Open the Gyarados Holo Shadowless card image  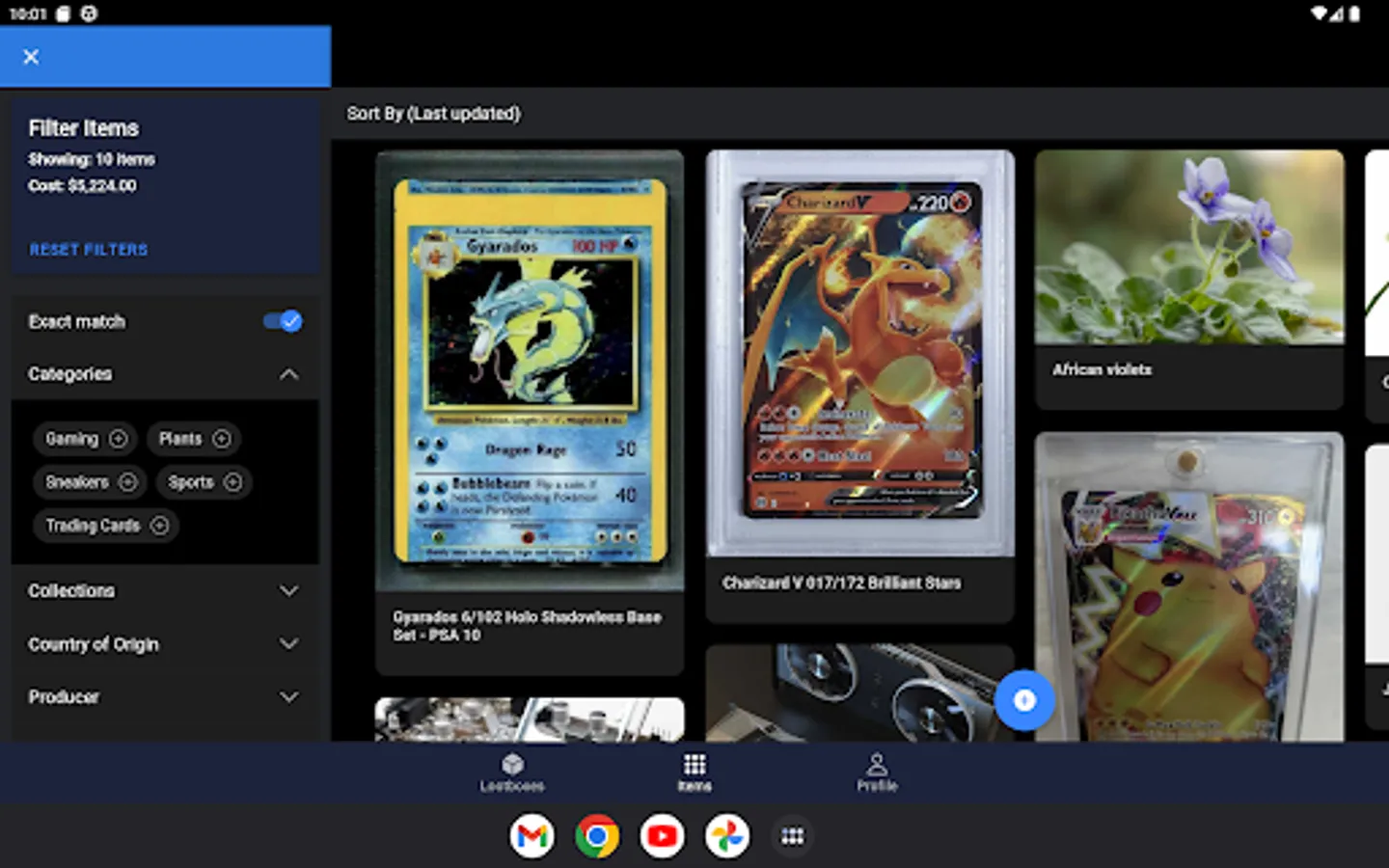530,370
